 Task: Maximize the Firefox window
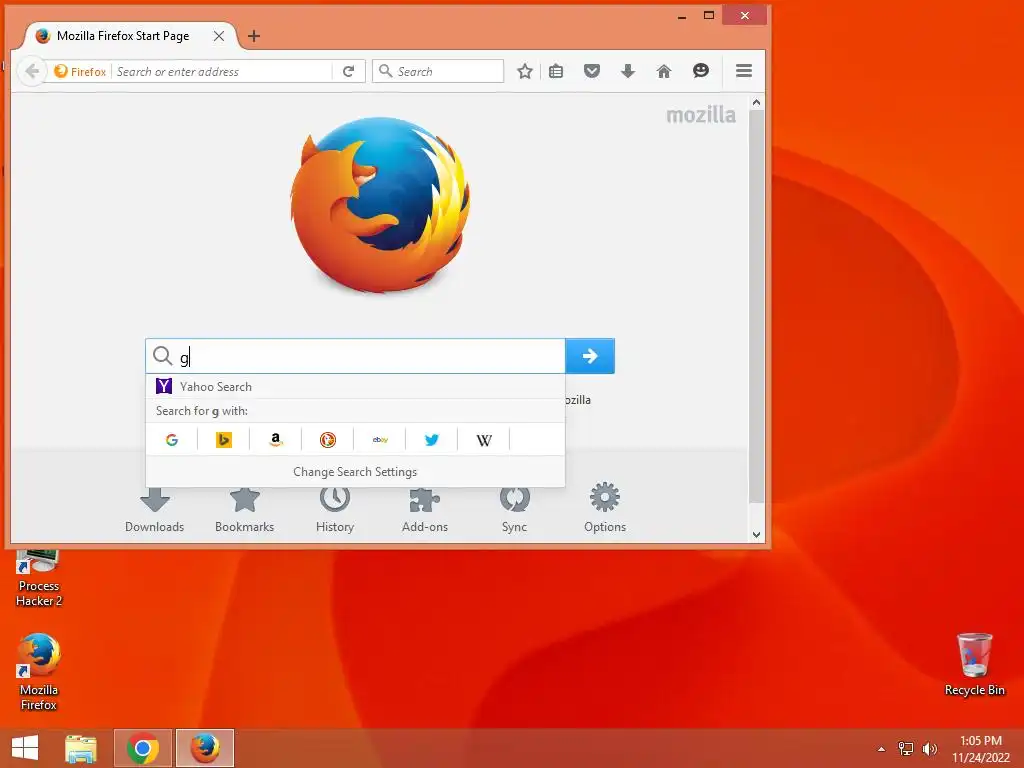[x=709, y=15]
